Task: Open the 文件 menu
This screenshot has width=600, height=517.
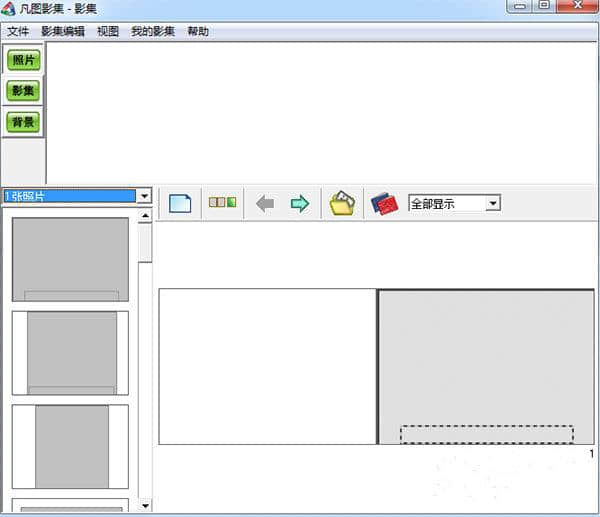Action: [19, 31]
